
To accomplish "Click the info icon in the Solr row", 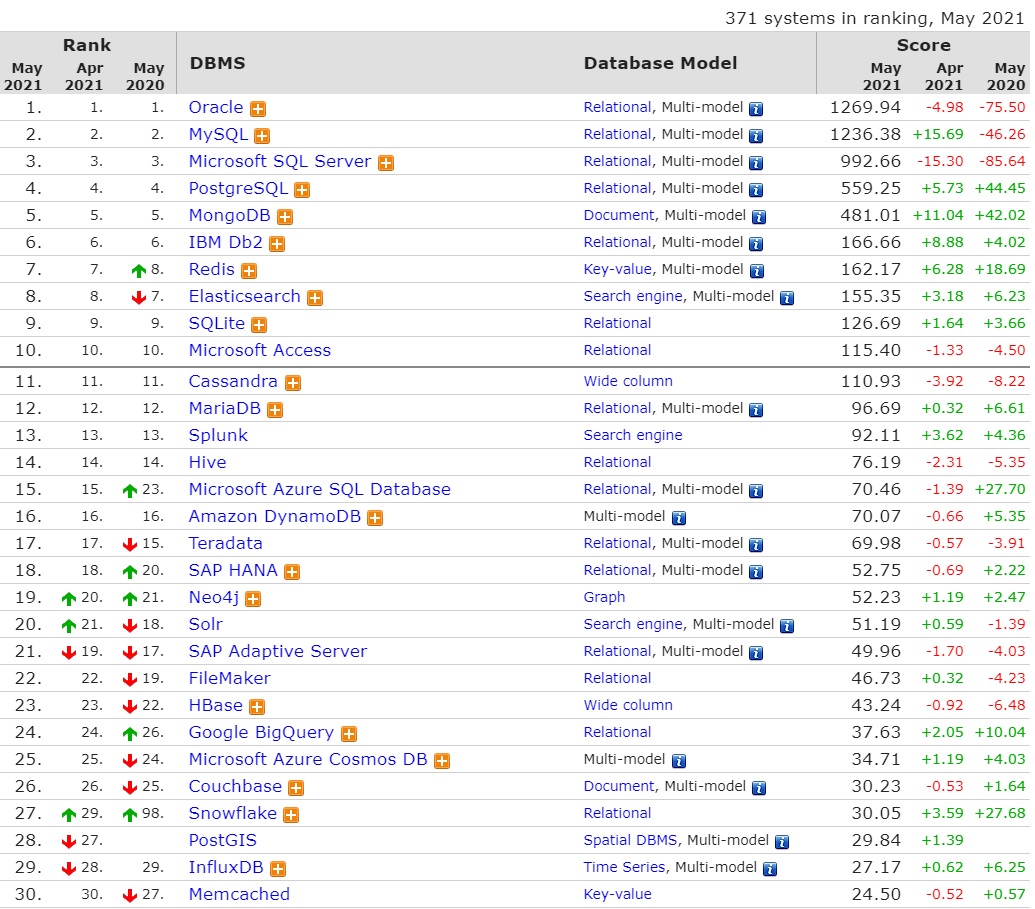I will pyautogui.click(x=787, y=626).
